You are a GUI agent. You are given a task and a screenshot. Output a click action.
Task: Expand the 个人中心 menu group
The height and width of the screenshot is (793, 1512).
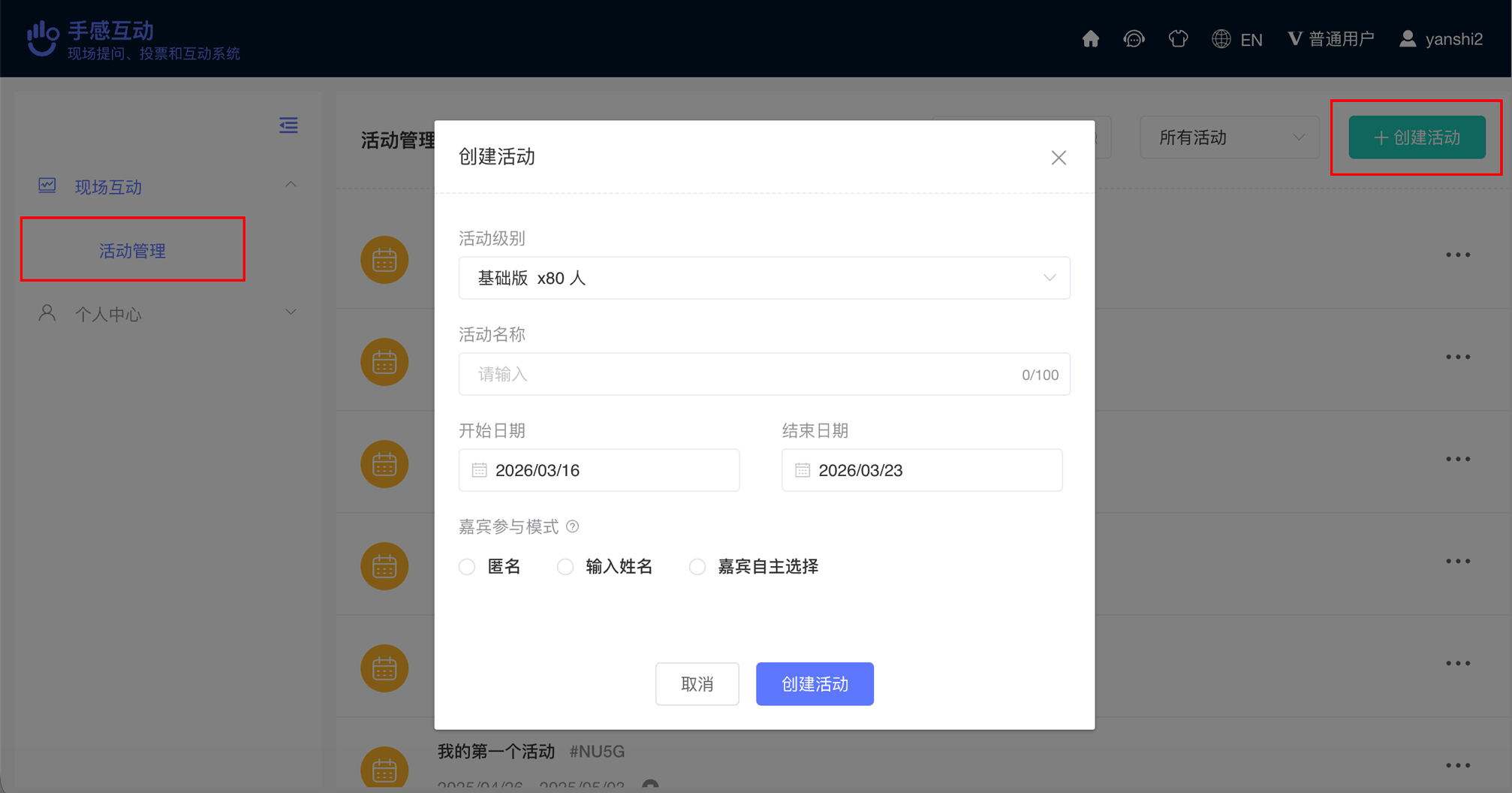(291, 312)
